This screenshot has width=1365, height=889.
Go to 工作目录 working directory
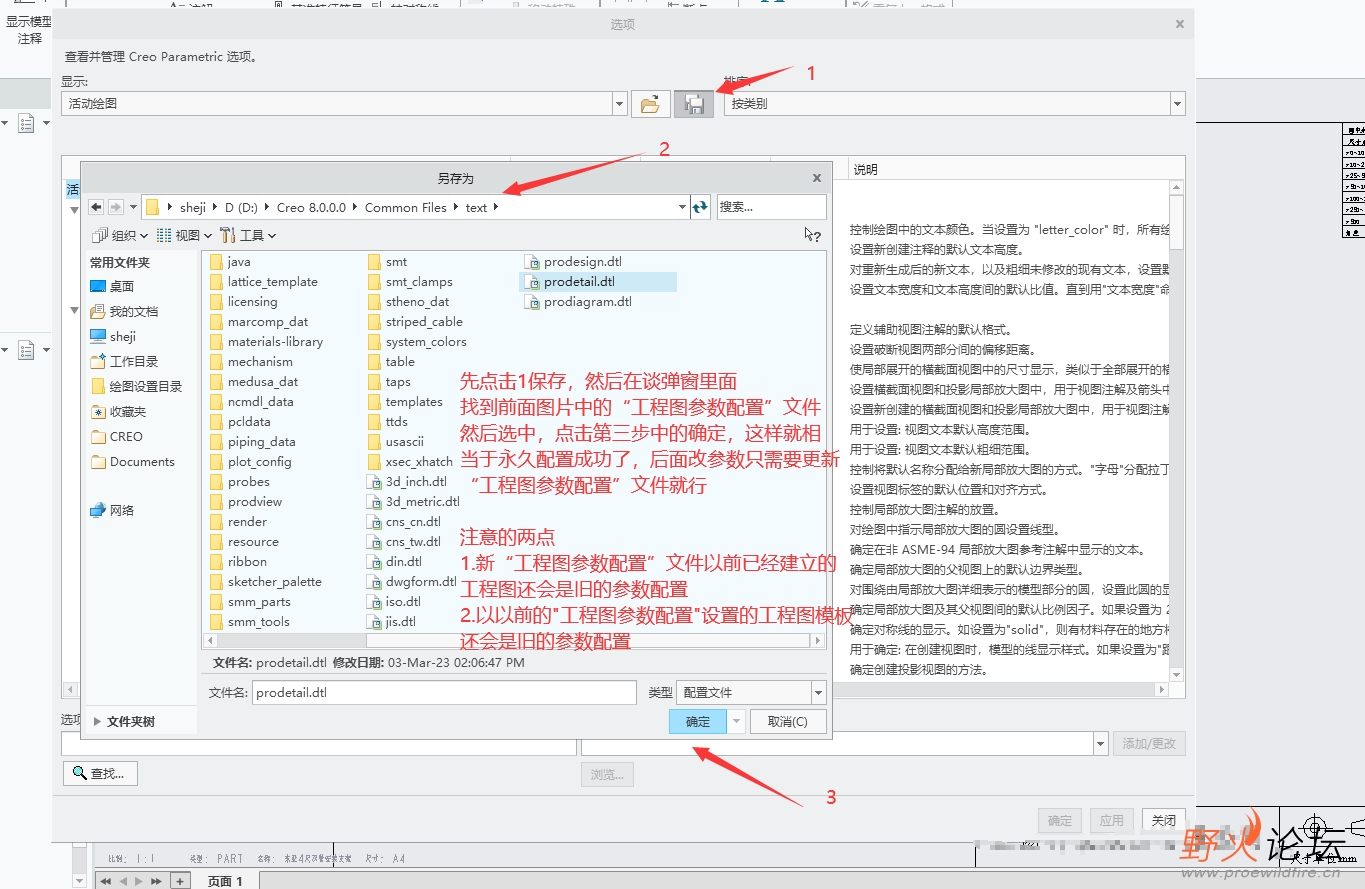click(x=124, y=361)
